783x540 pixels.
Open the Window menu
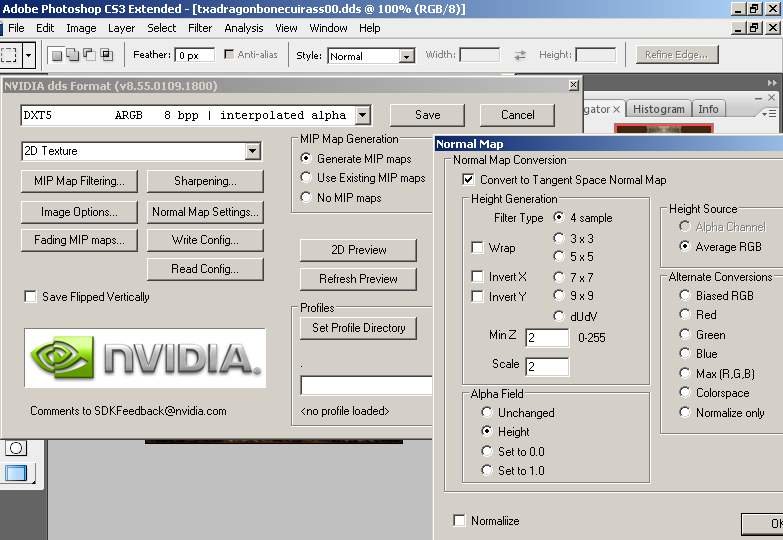click(328, 28)
